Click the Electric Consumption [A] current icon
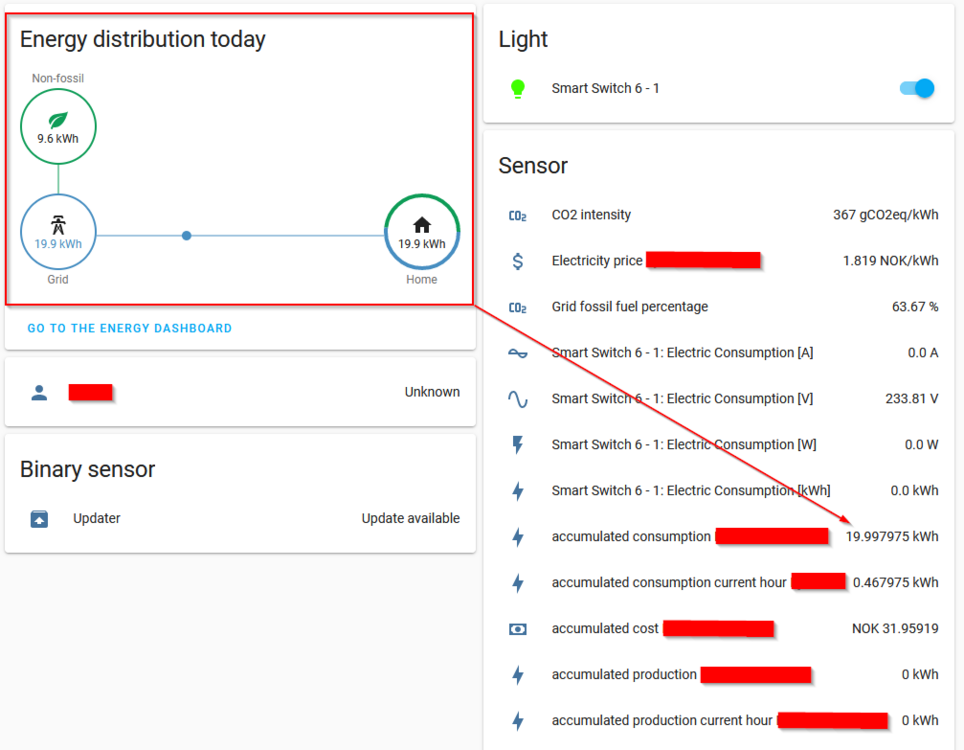 517,353
